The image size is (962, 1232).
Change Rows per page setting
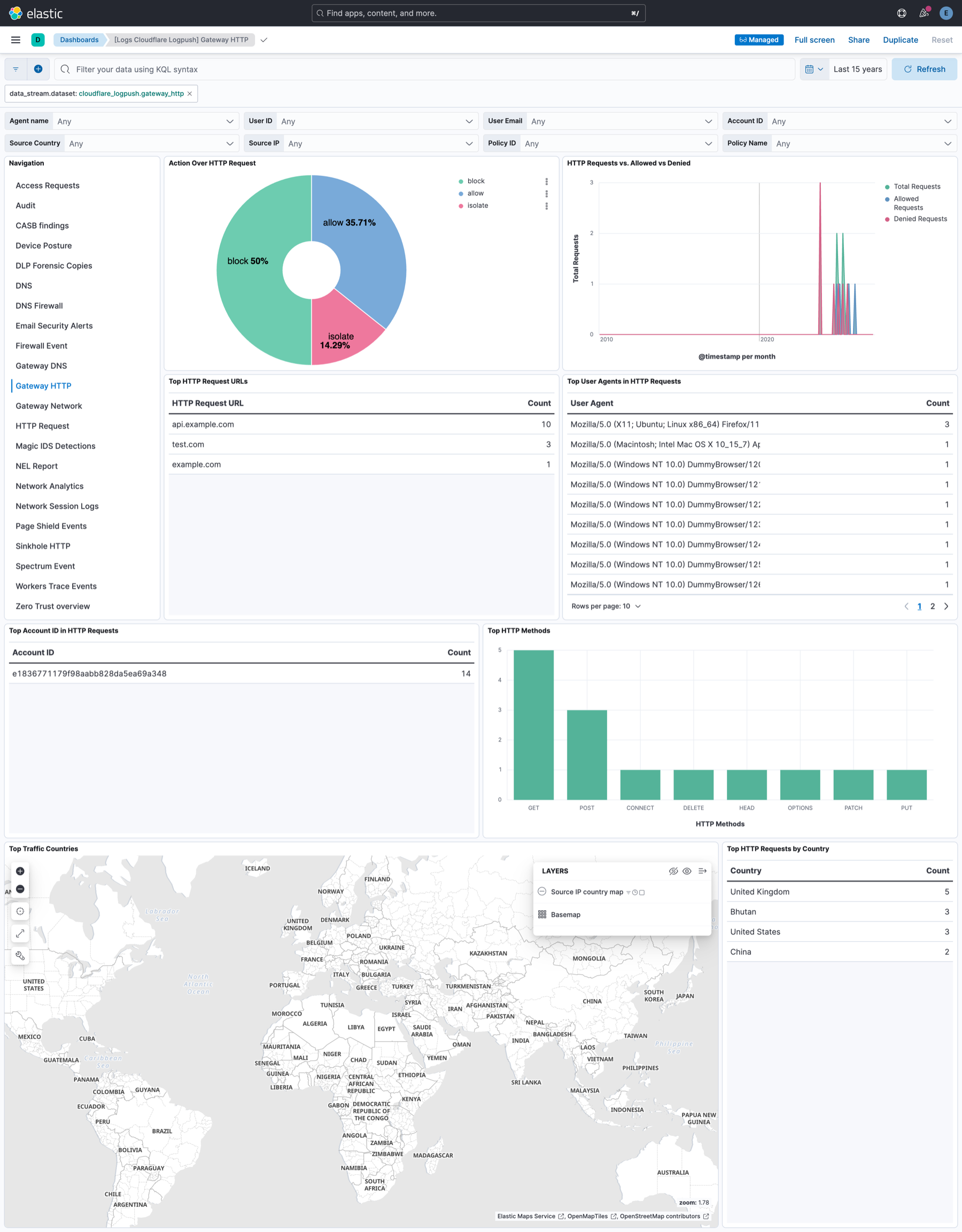[x=606, y=607]
